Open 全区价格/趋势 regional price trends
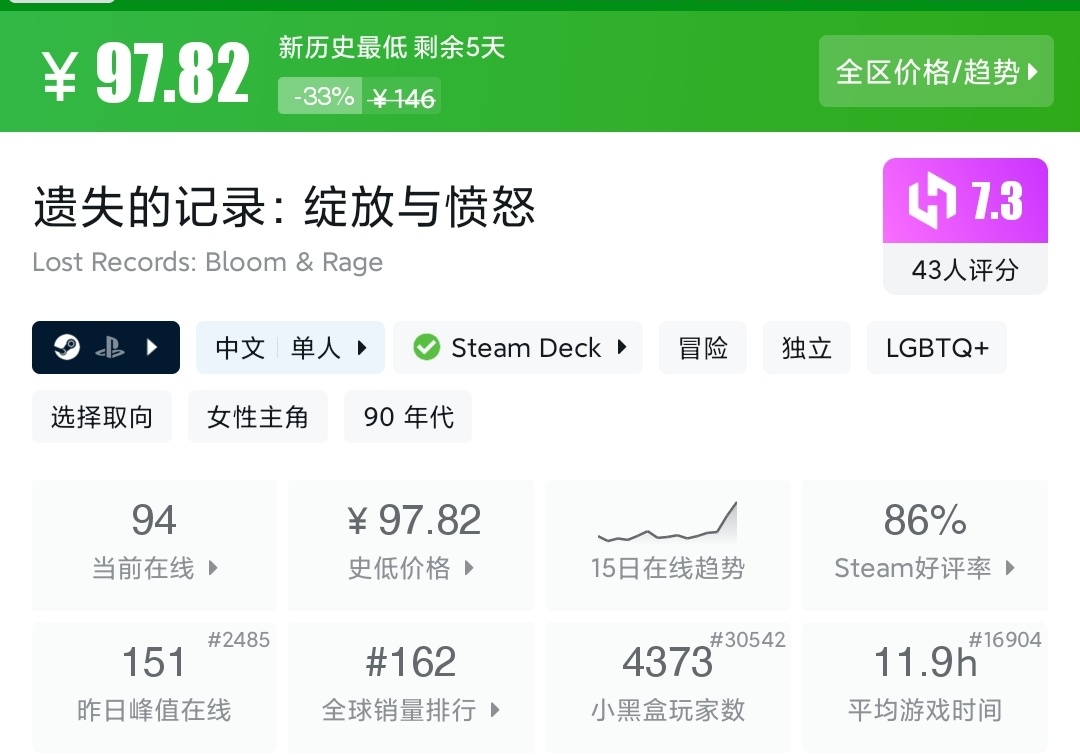The image size is (1080, 755). coord(936,71)
